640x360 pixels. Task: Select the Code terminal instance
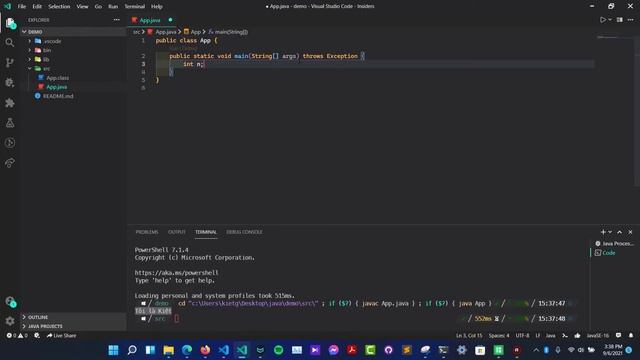(609, 253)
